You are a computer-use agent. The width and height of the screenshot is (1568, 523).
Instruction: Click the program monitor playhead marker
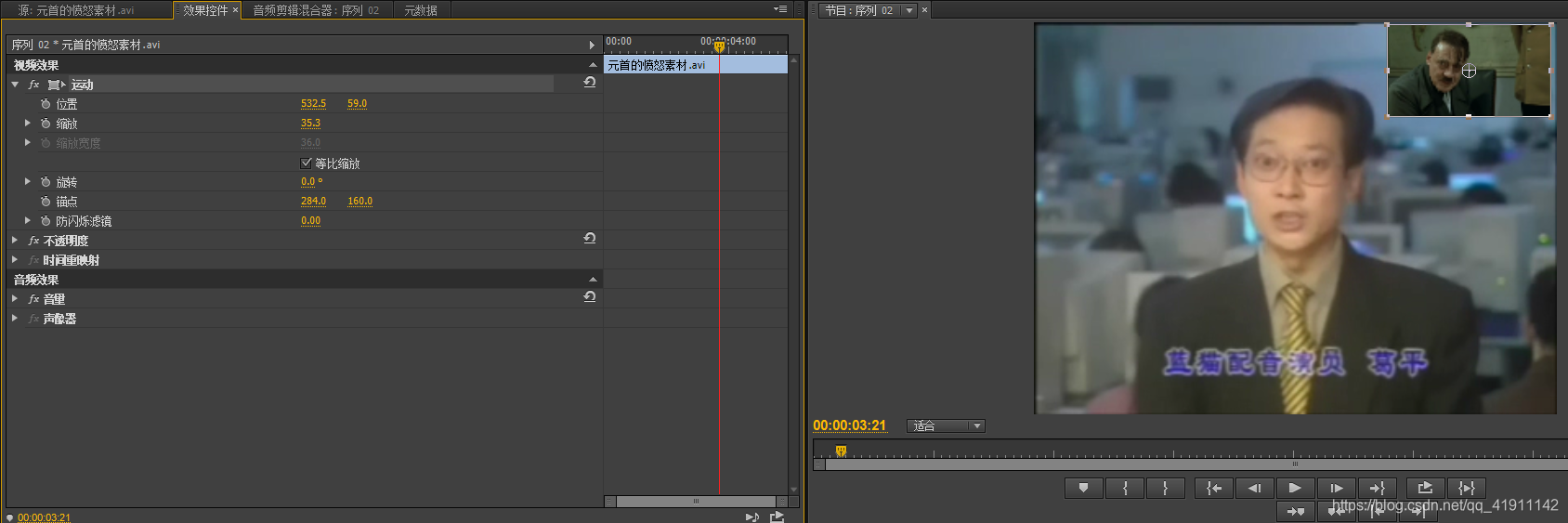pyautogui.click(x=841, y=451)
